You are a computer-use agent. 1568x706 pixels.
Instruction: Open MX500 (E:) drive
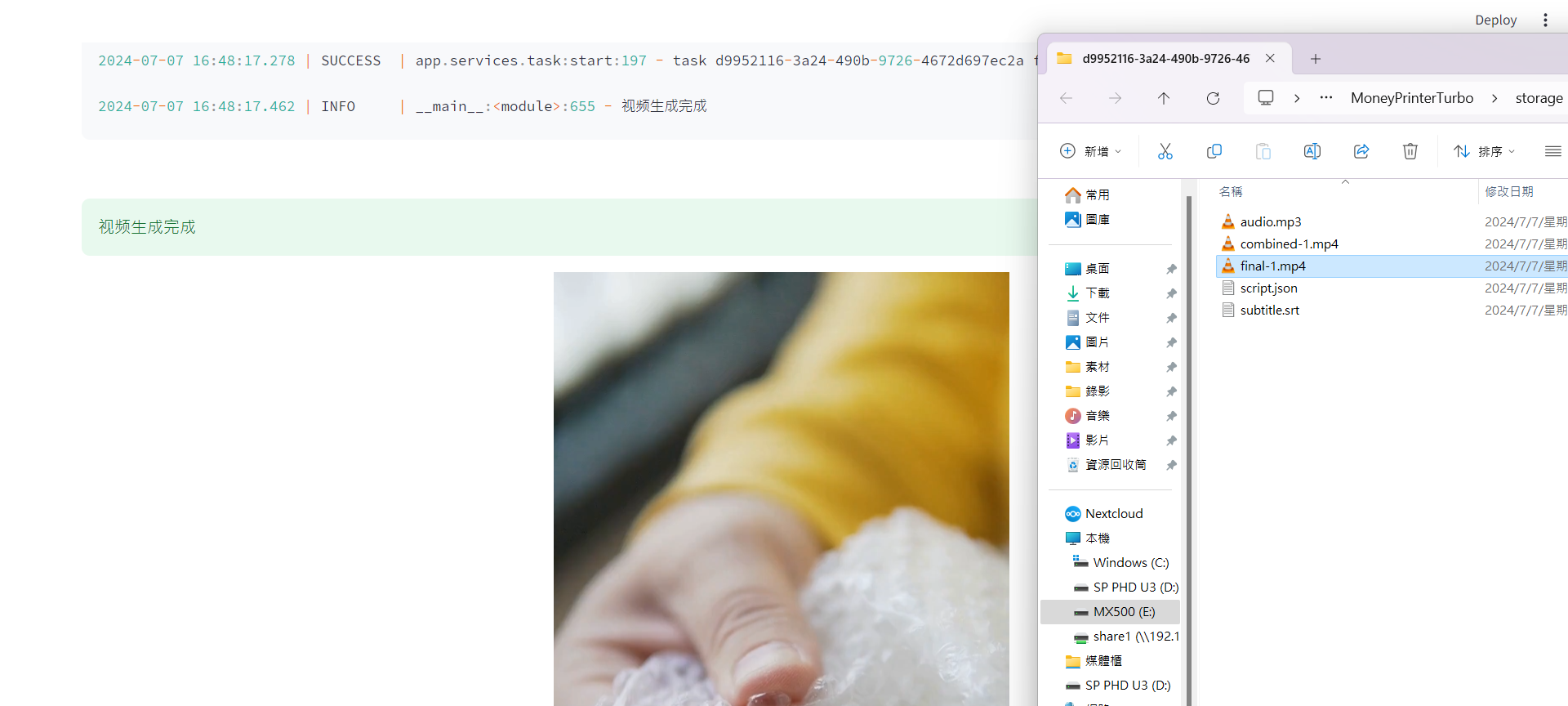point(1111,611)
